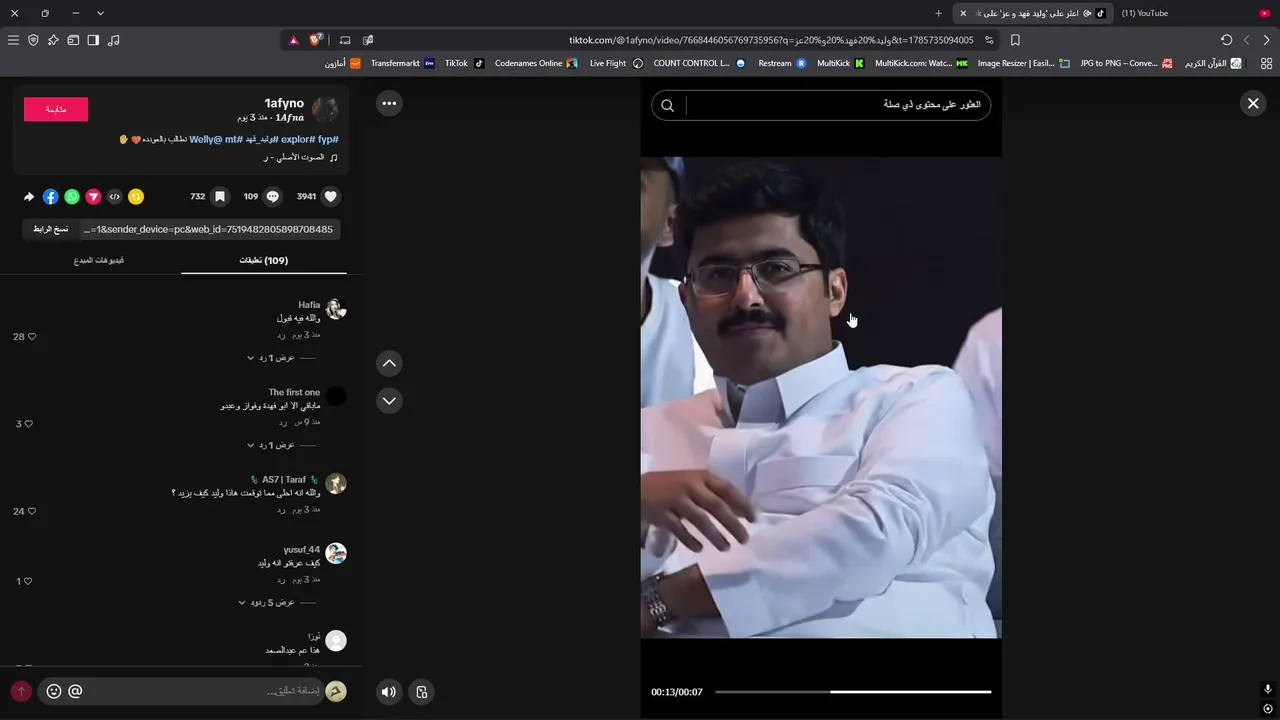Seek the video using the progress bar
The height and width of the screenshot is (720, 1280).
pos(853,692)
